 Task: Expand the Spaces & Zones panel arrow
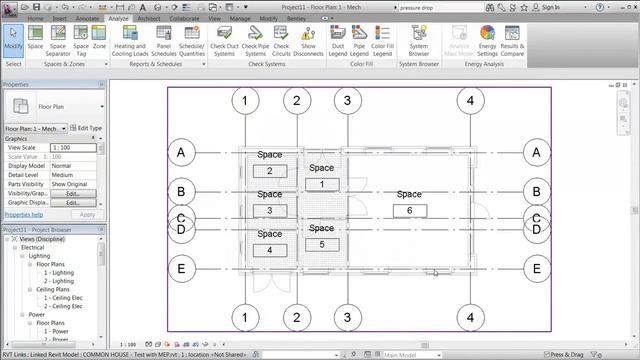[106, 64]
